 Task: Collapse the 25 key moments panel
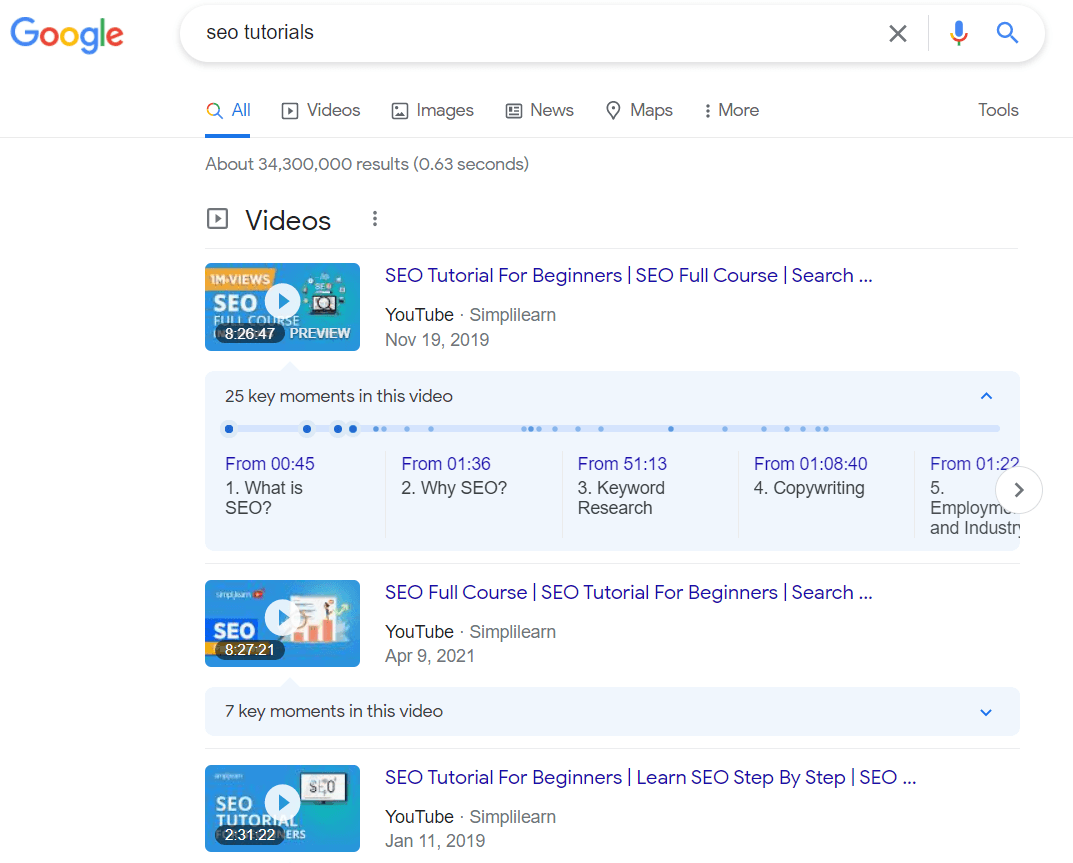click(986, 395)
